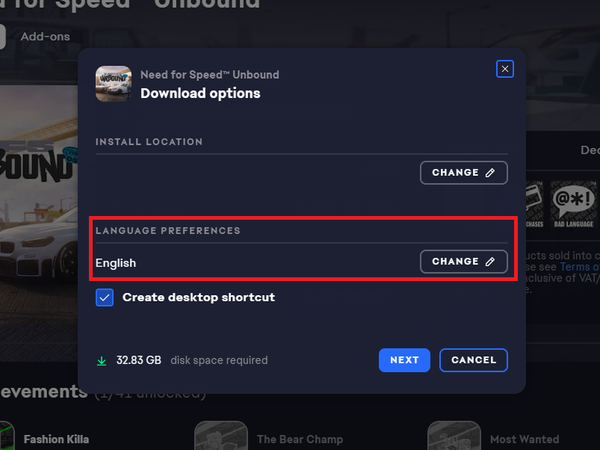Image resolution: width=600 pixels, height=450 pixels.
Task: Click The Bear Champ achievement title
Action: click(x=299, y=439)
